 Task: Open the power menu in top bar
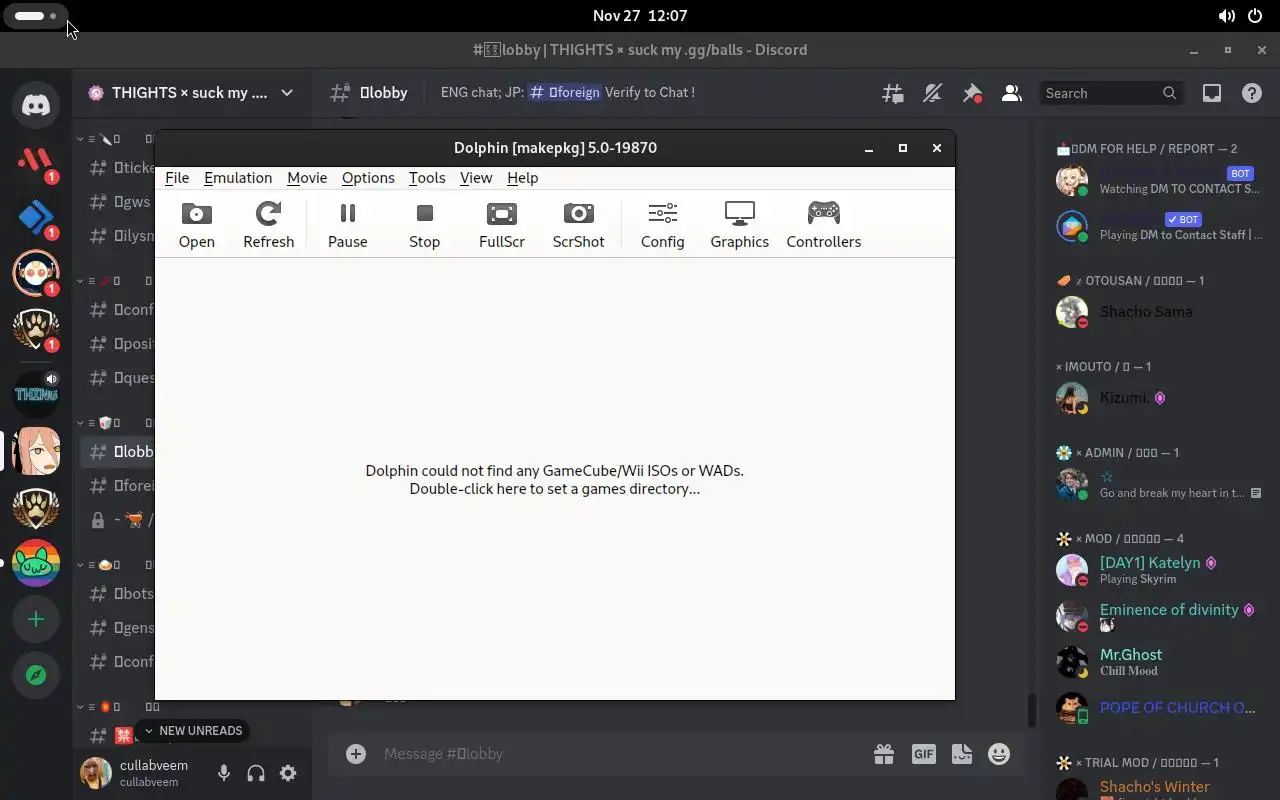click(x=1256, y=16)
